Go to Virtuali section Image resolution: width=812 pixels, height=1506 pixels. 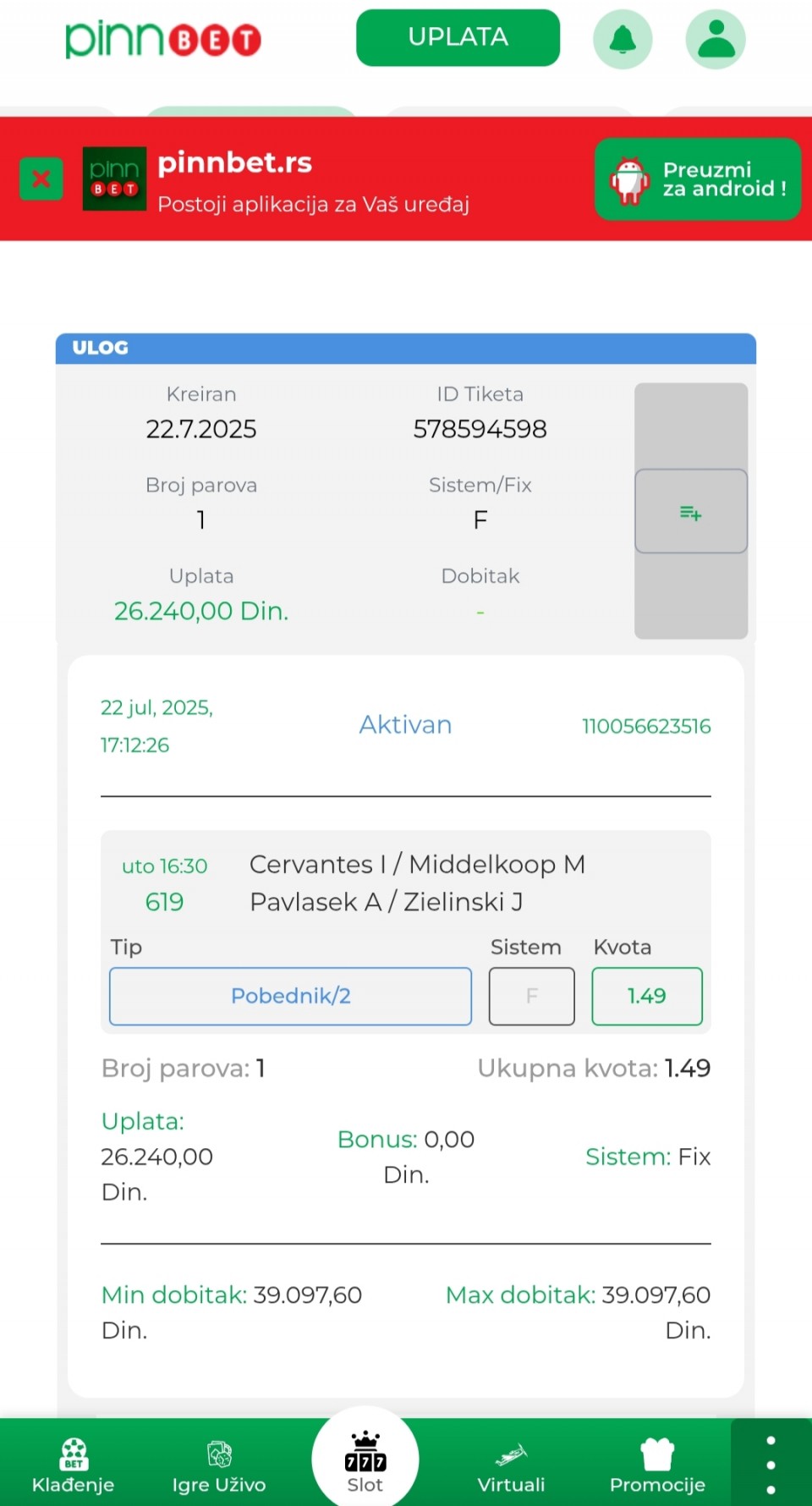click(511, 1465)
